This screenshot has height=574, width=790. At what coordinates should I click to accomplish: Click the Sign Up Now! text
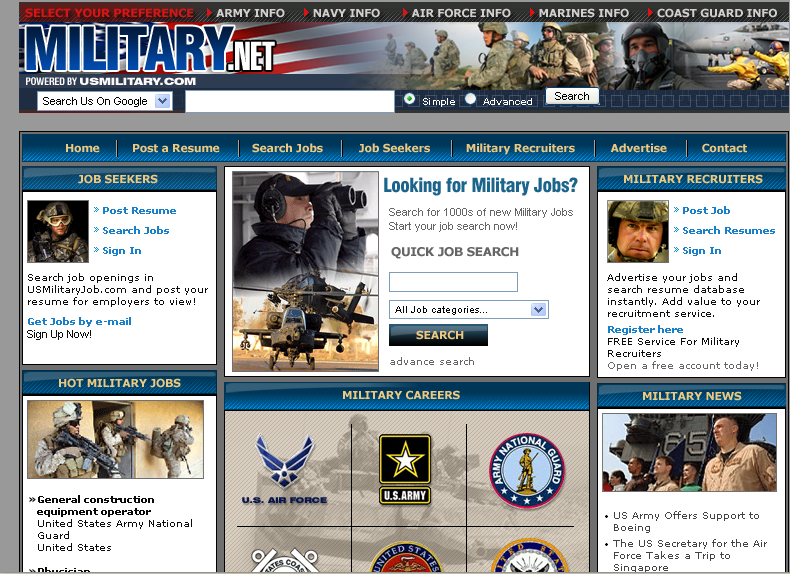59,334
